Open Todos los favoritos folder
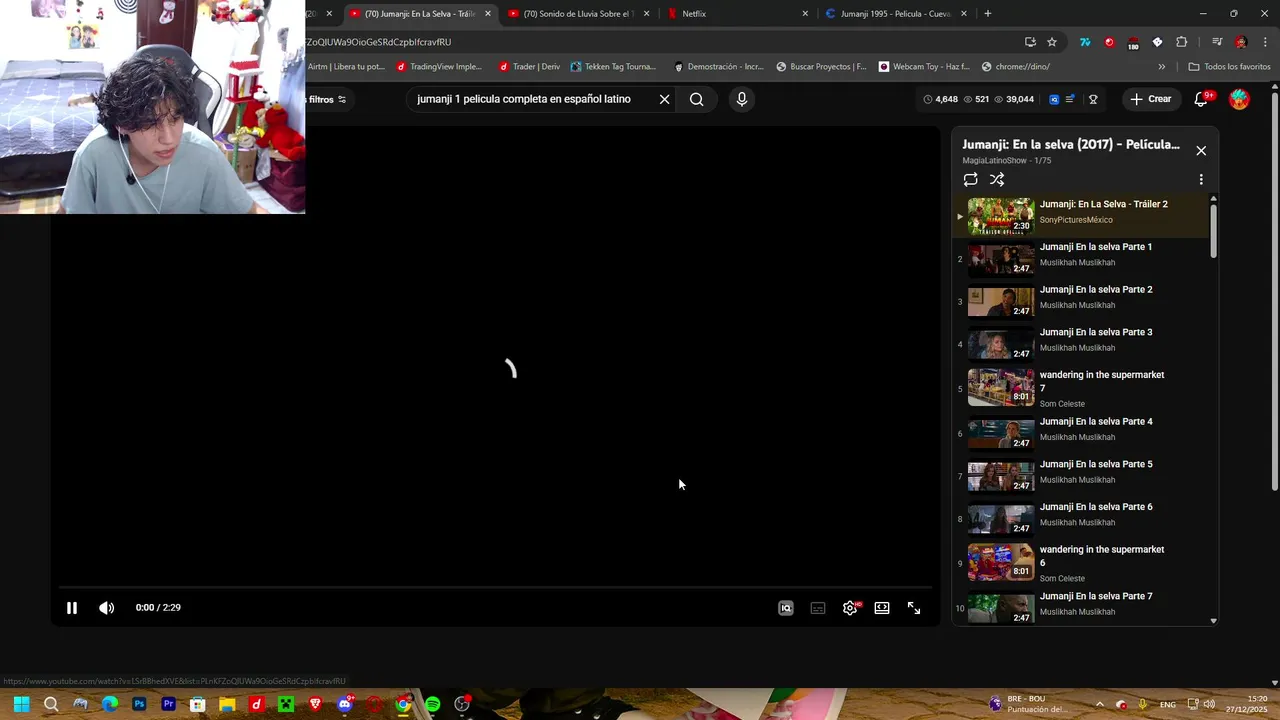This screenshot has height=720, width=1280. tap(1229, 67)
